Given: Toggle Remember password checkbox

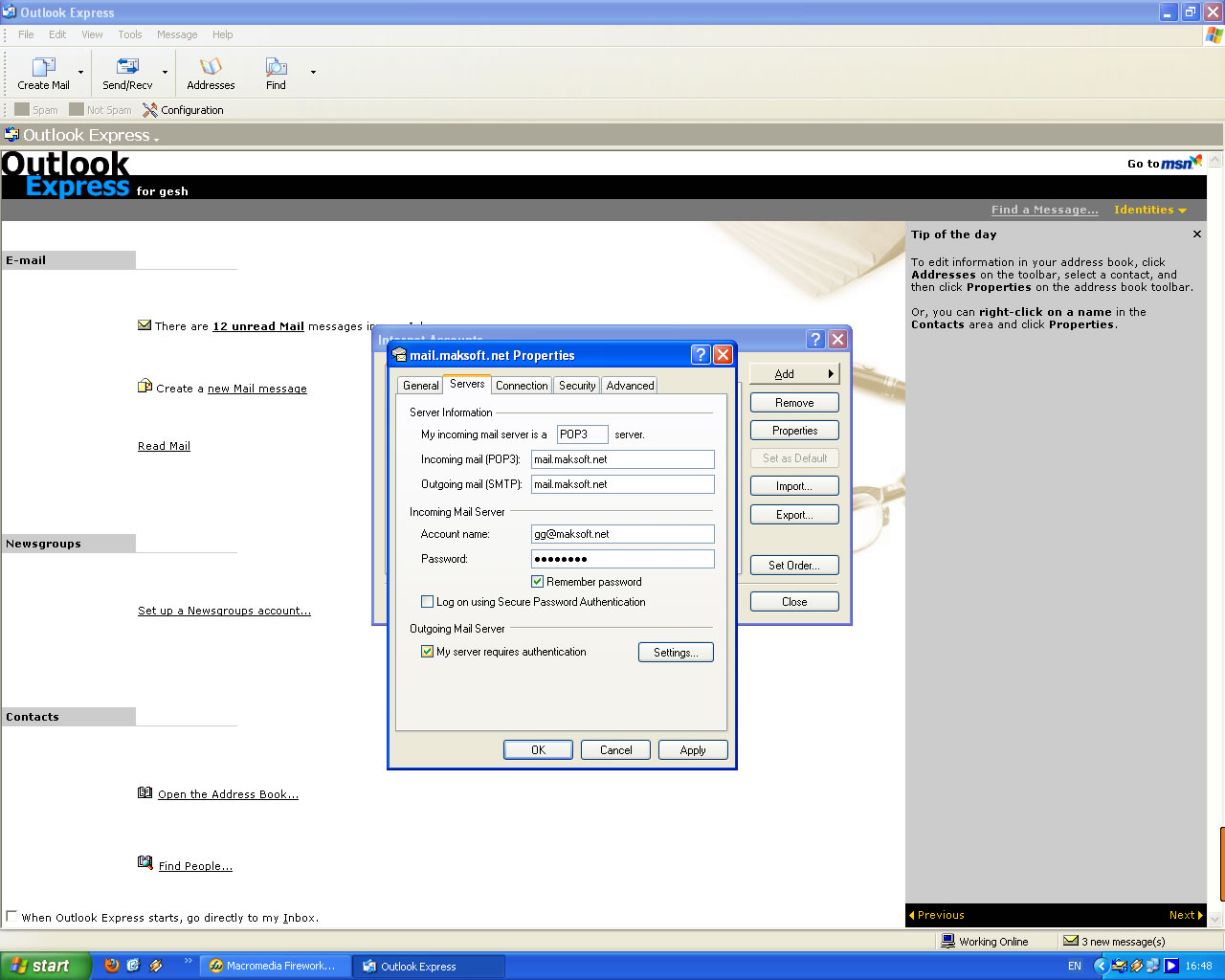Looking at the screenshot, I should (537, 582).
